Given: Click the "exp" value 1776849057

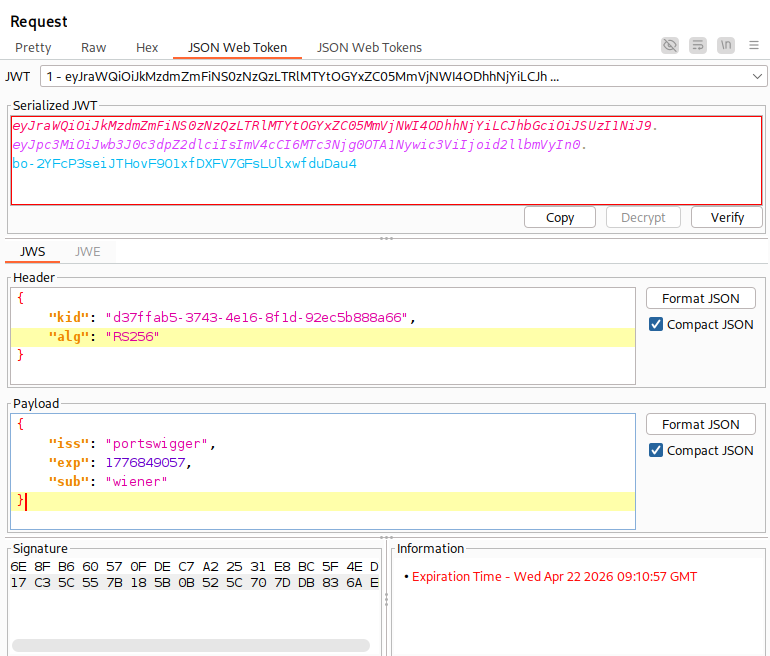Looking at the screenshot, I should click(x=145, y=463).
